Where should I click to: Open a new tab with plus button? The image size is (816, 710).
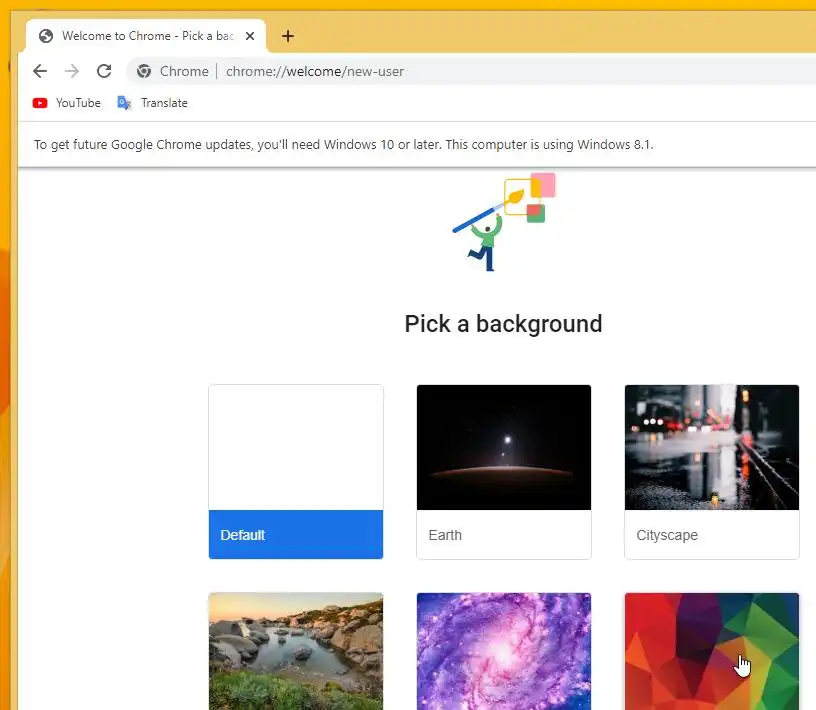(288, 36)
